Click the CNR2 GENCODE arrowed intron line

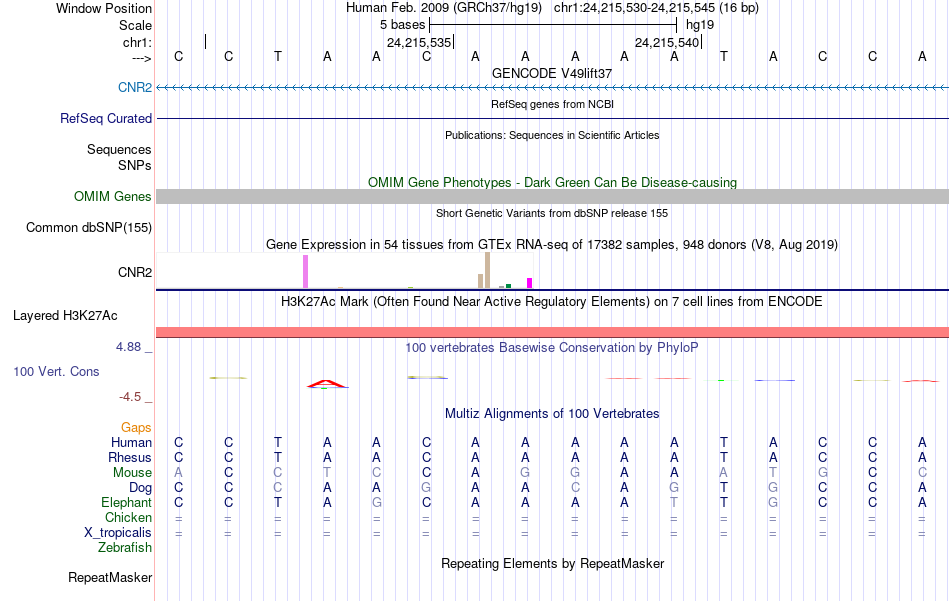click(x=553, y=88)
